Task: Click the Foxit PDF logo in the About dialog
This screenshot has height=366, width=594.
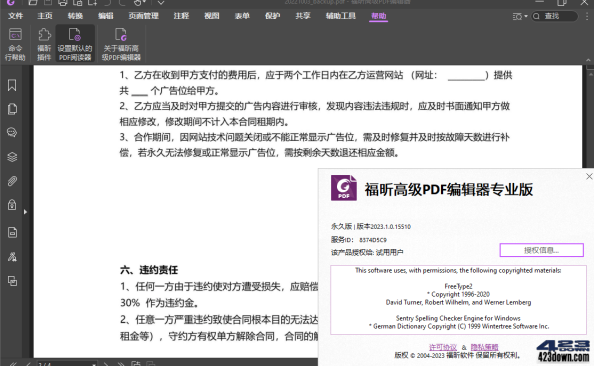Action: coord(344,188)
